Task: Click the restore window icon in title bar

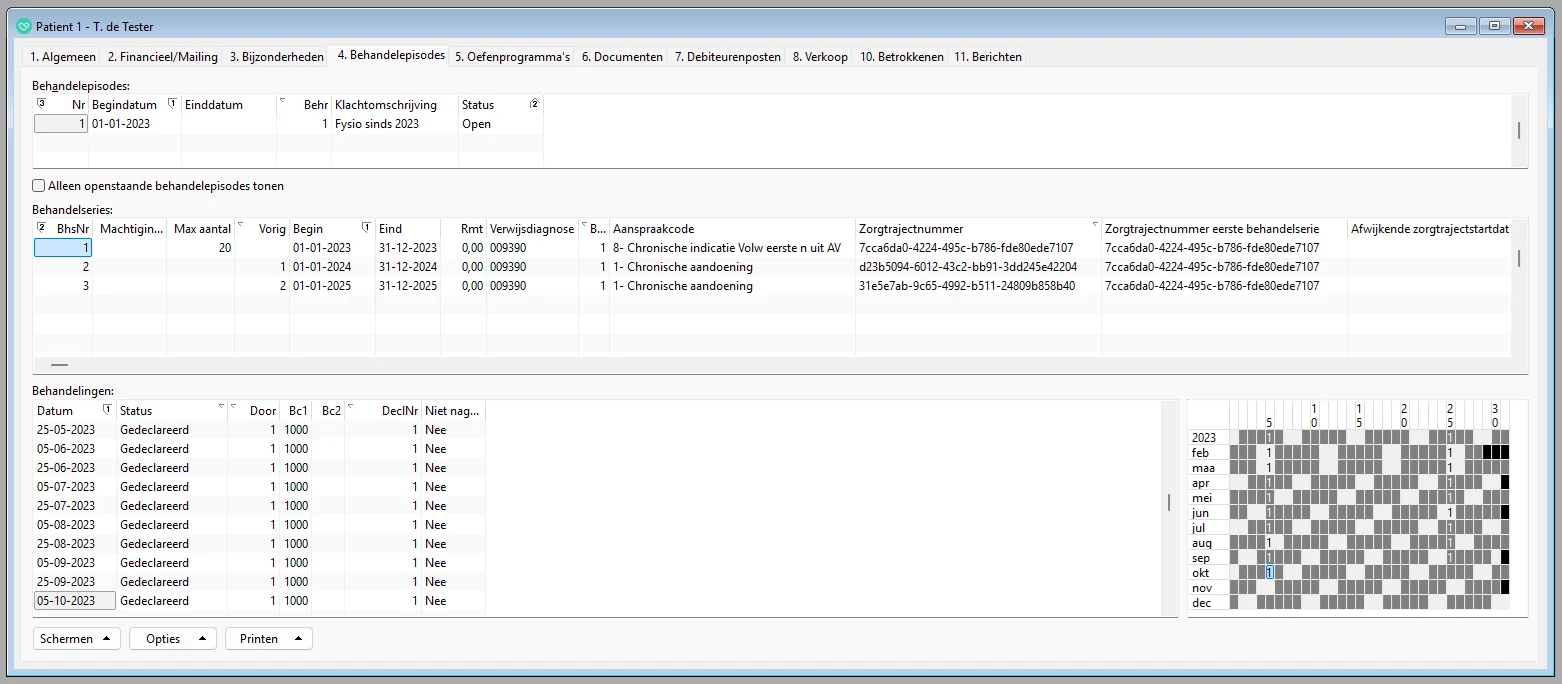Action: tap(1494, 27)
